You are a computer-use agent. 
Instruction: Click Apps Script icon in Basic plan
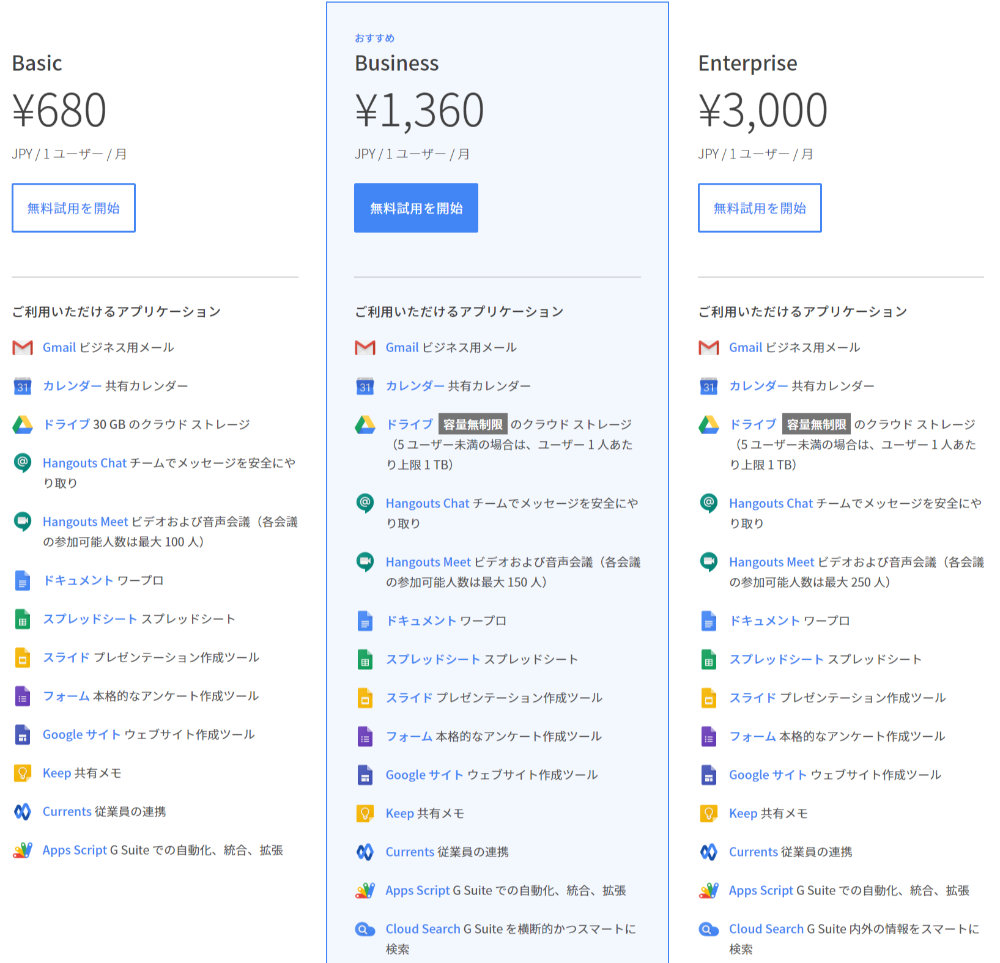(x=22, y=850)
